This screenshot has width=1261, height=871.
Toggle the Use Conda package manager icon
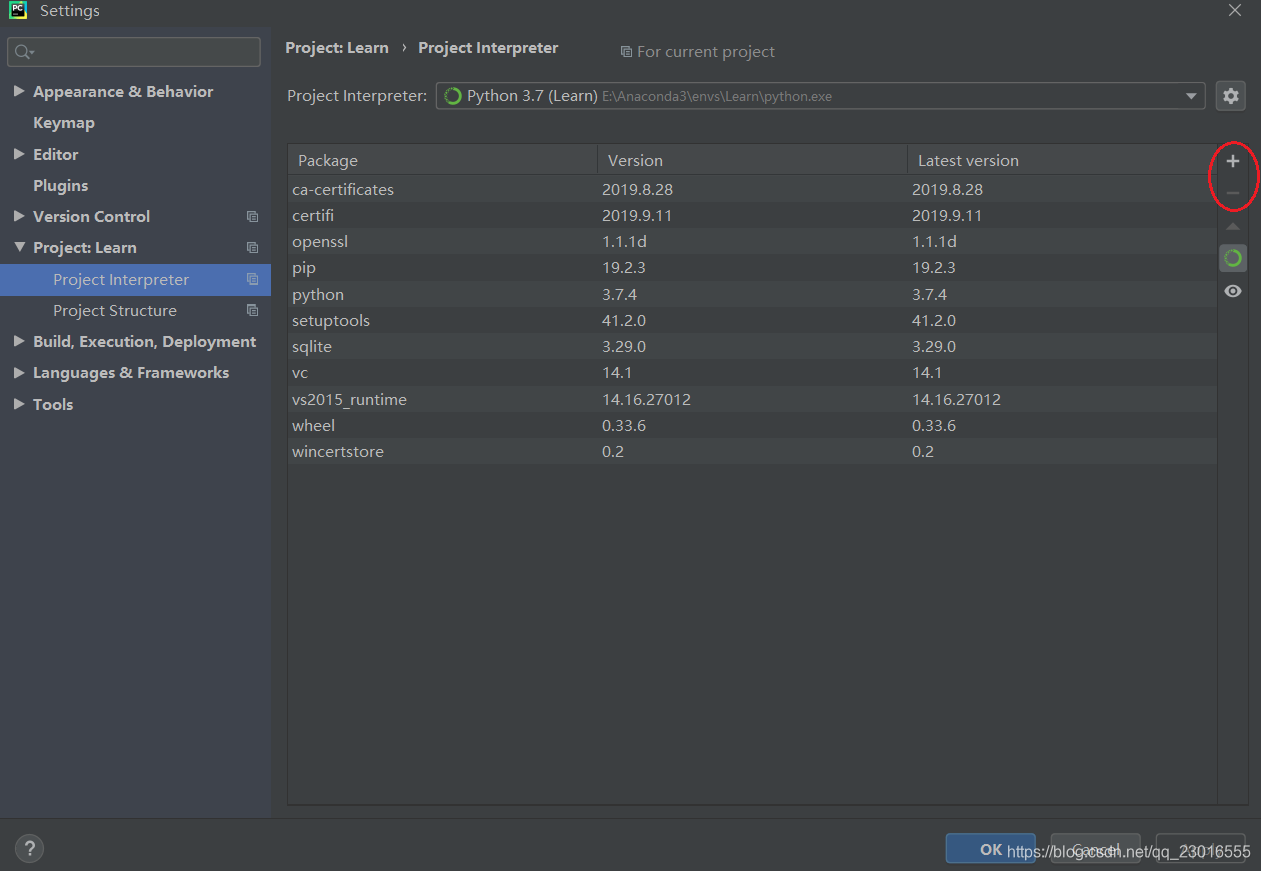[x=1233, y=258]
